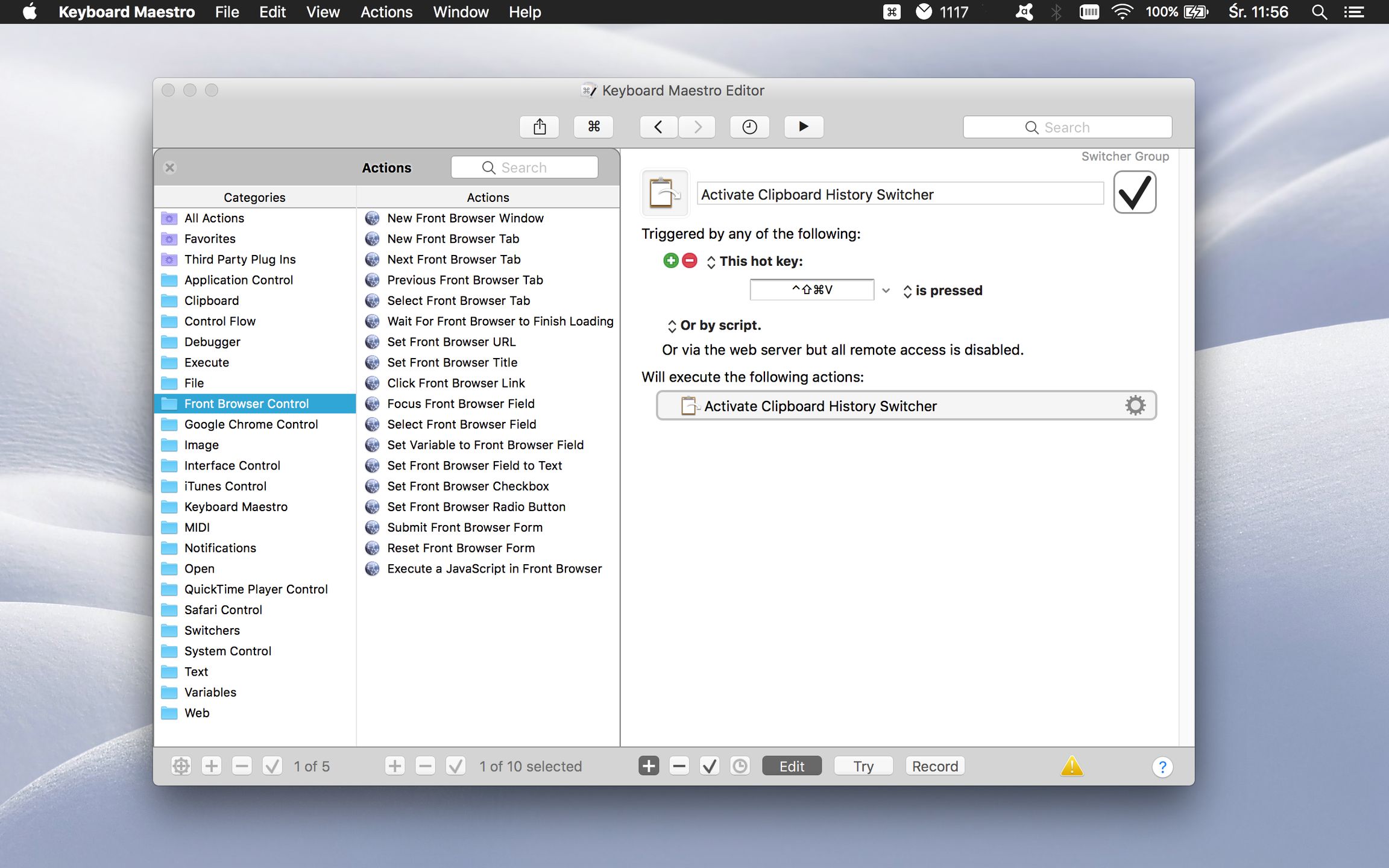Open help with the question mark icon
Screen dimensions: 1389x868
[1162, 767]
